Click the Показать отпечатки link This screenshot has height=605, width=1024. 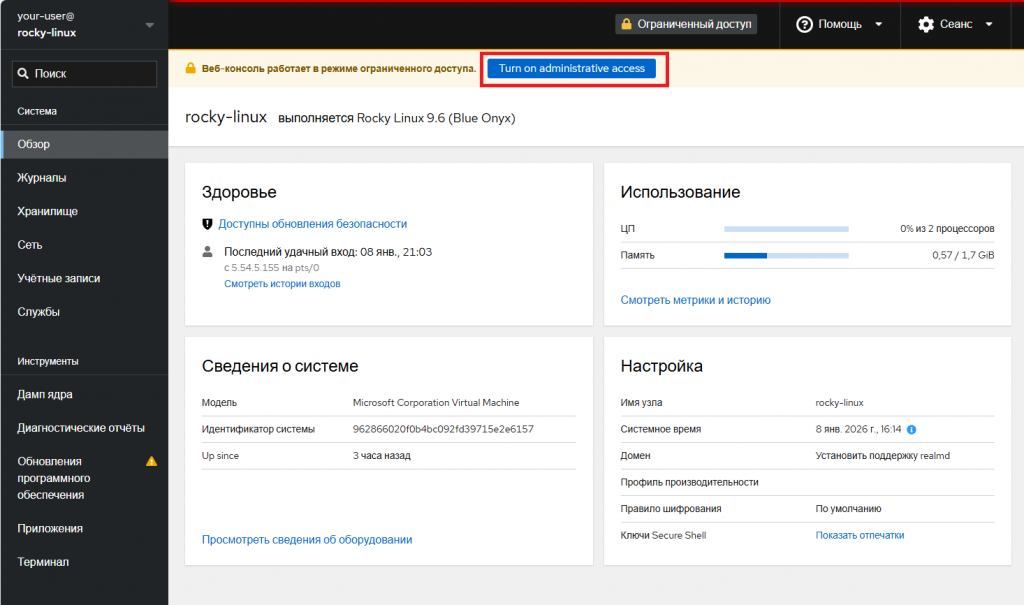tap(858, 535)
